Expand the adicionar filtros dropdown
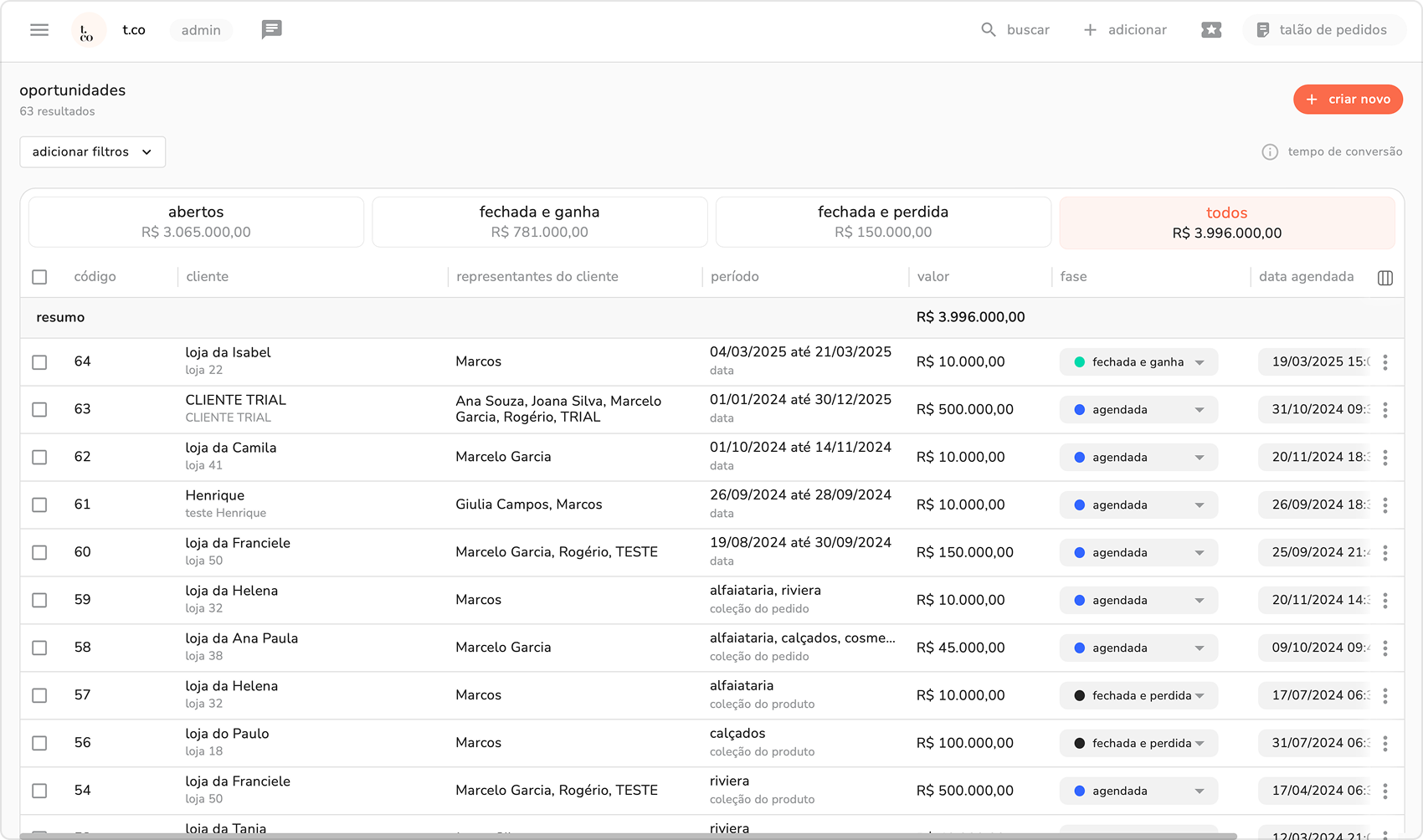This screenshot has width=1423, height=840. pos(92,152)
